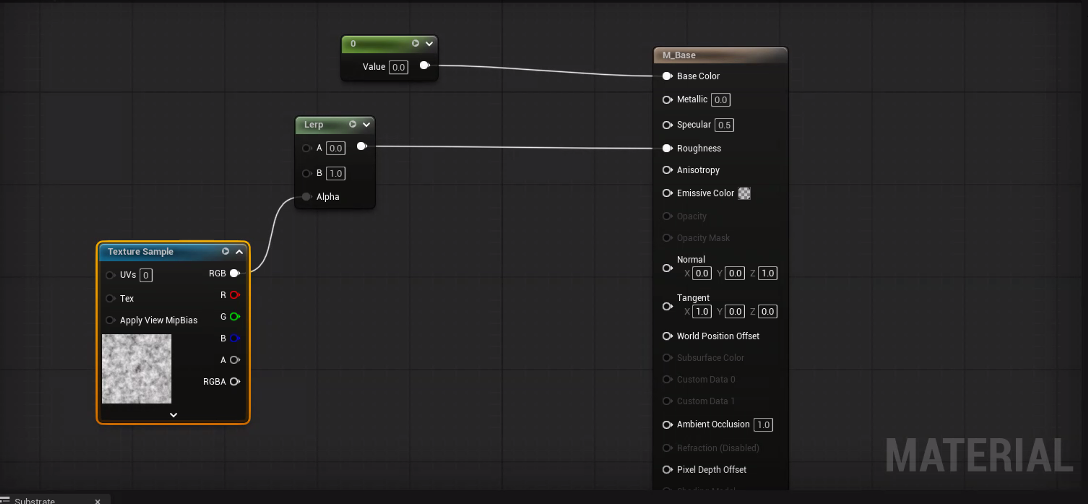Select the M_Base node title
Viewport: 1088px width, 504px height.
679,55
